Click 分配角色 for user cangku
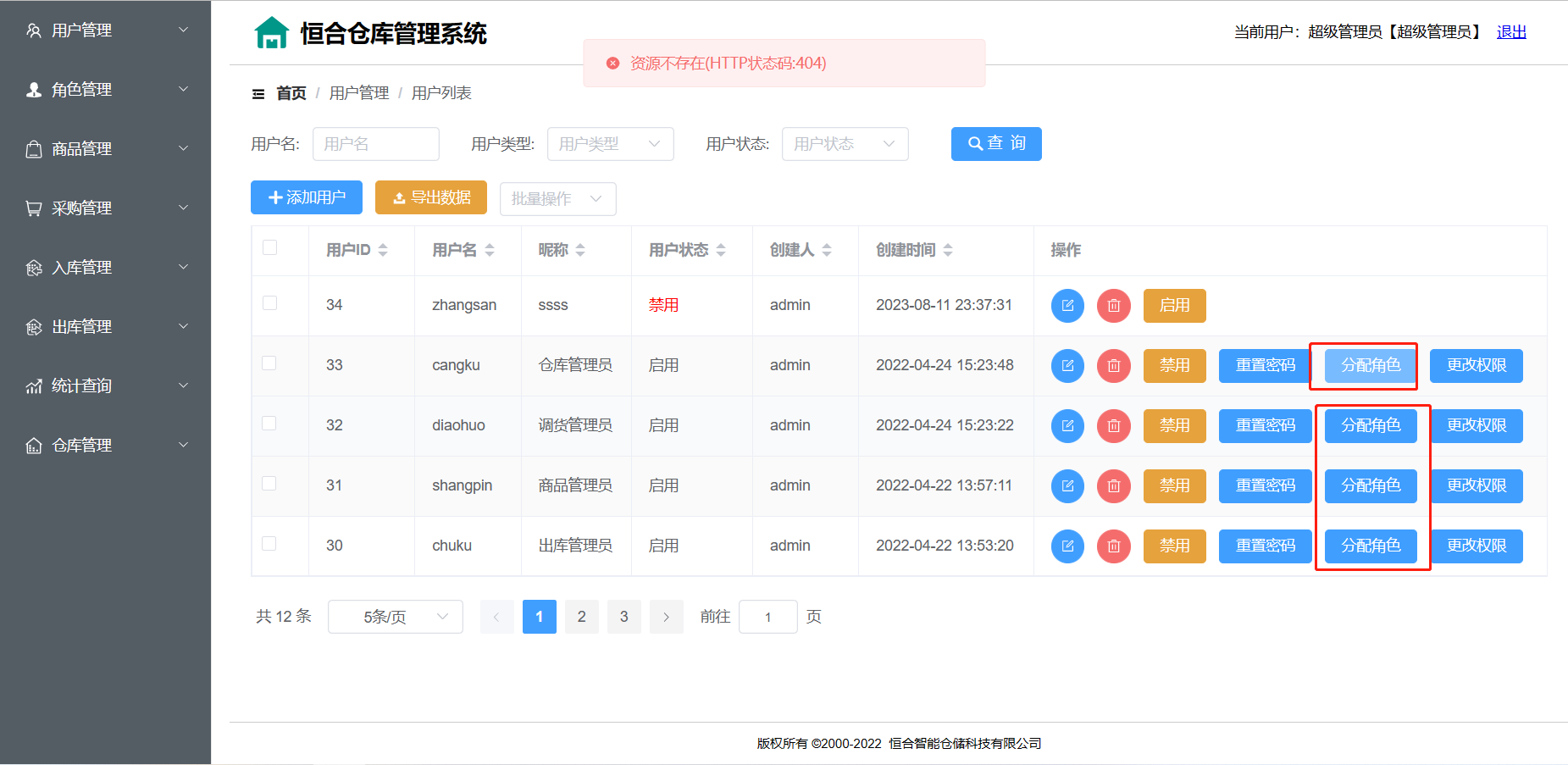This screenshot has width=1568, height=765. point(1371,366)
